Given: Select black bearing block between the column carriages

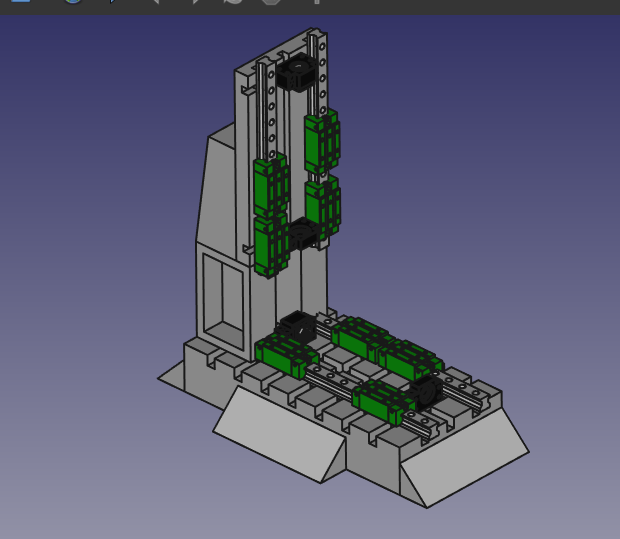Looking at the screenshot, I should 302,234.
